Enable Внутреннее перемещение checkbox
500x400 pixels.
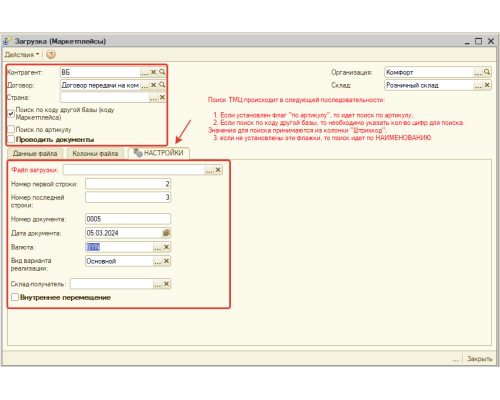(15, 297)
